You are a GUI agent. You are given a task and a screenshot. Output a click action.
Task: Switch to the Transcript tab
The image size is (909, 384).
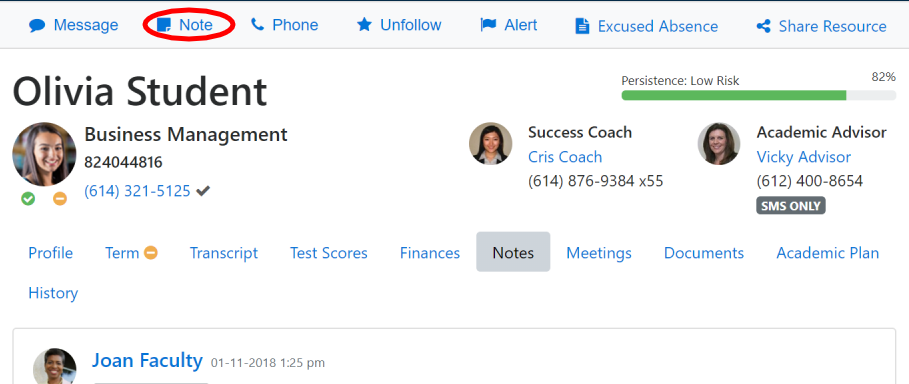[224, 253]
